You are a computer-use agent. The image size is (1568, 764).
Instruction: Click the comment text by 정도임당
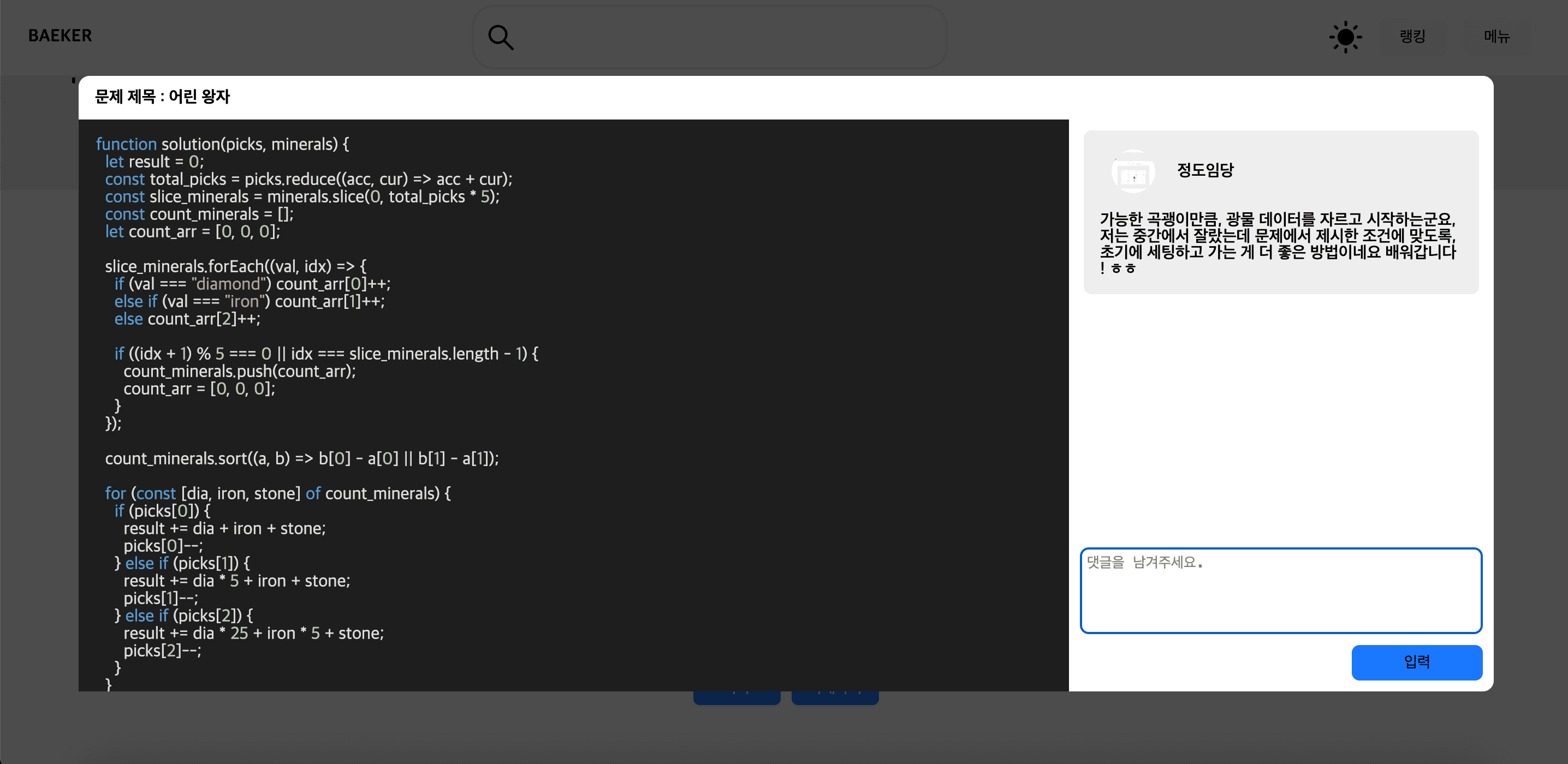(x=1277, y=243)
